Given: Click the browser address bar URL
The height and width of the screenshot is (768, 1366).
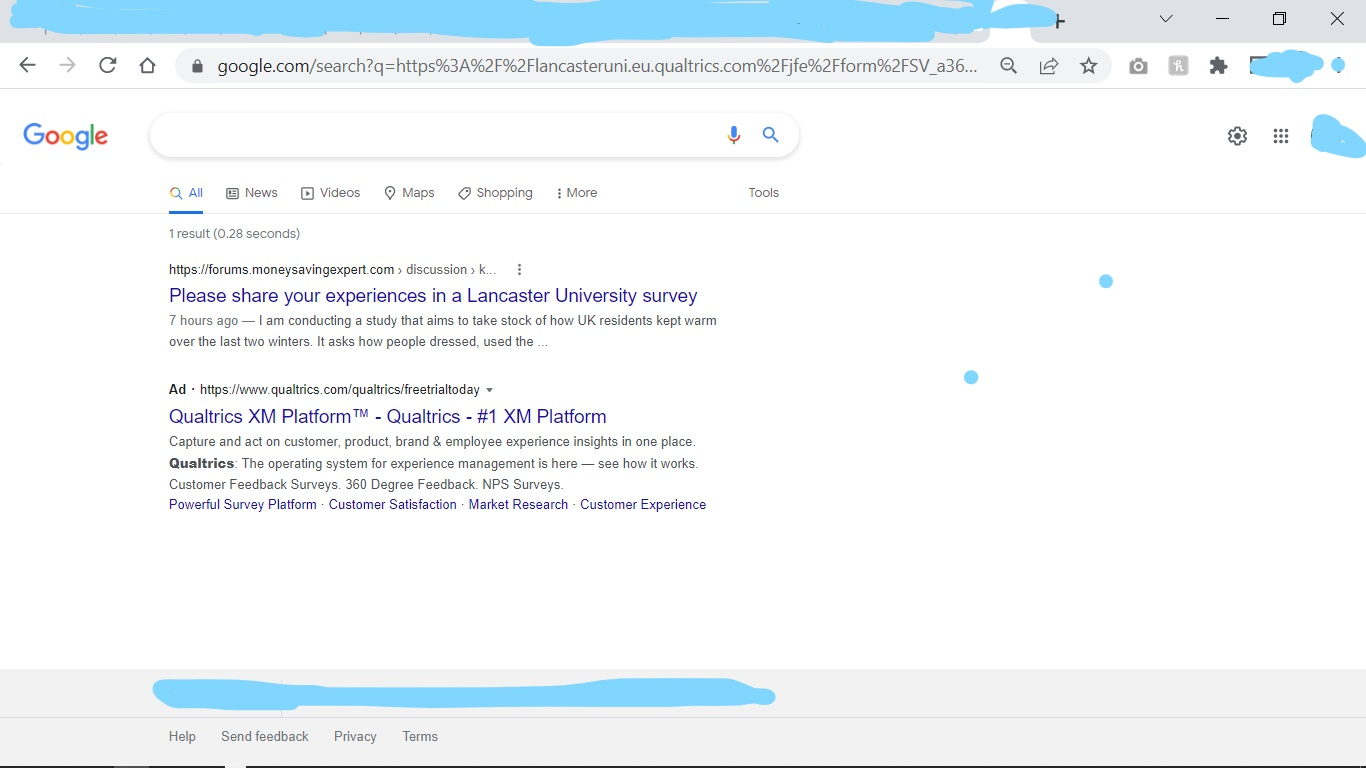Looking at the screenshot, I should coord(597,66).
